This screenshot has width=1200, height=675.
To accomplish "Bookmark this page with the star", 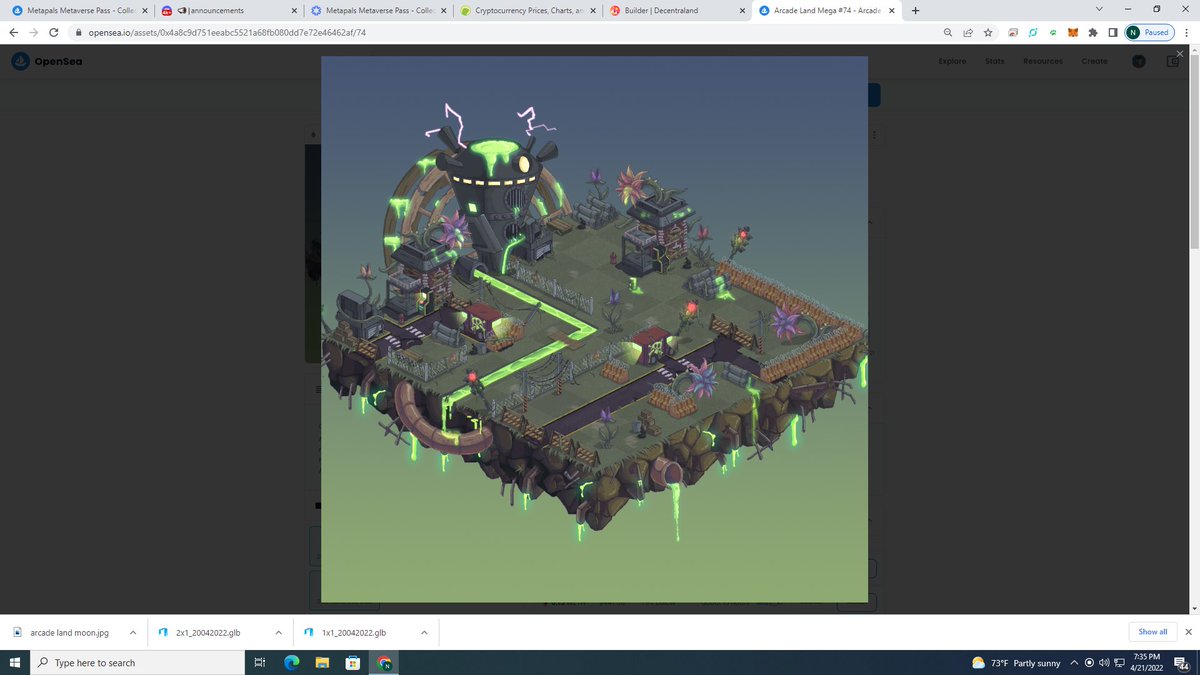I will pos(988,32).
